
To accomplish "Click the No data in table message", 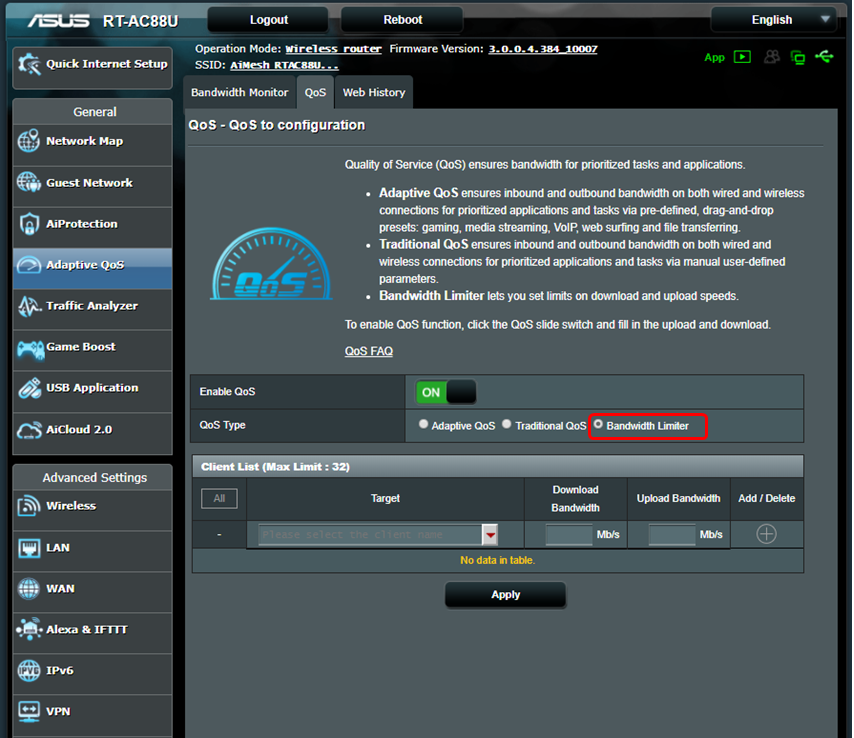I will (x=497, y=560).
